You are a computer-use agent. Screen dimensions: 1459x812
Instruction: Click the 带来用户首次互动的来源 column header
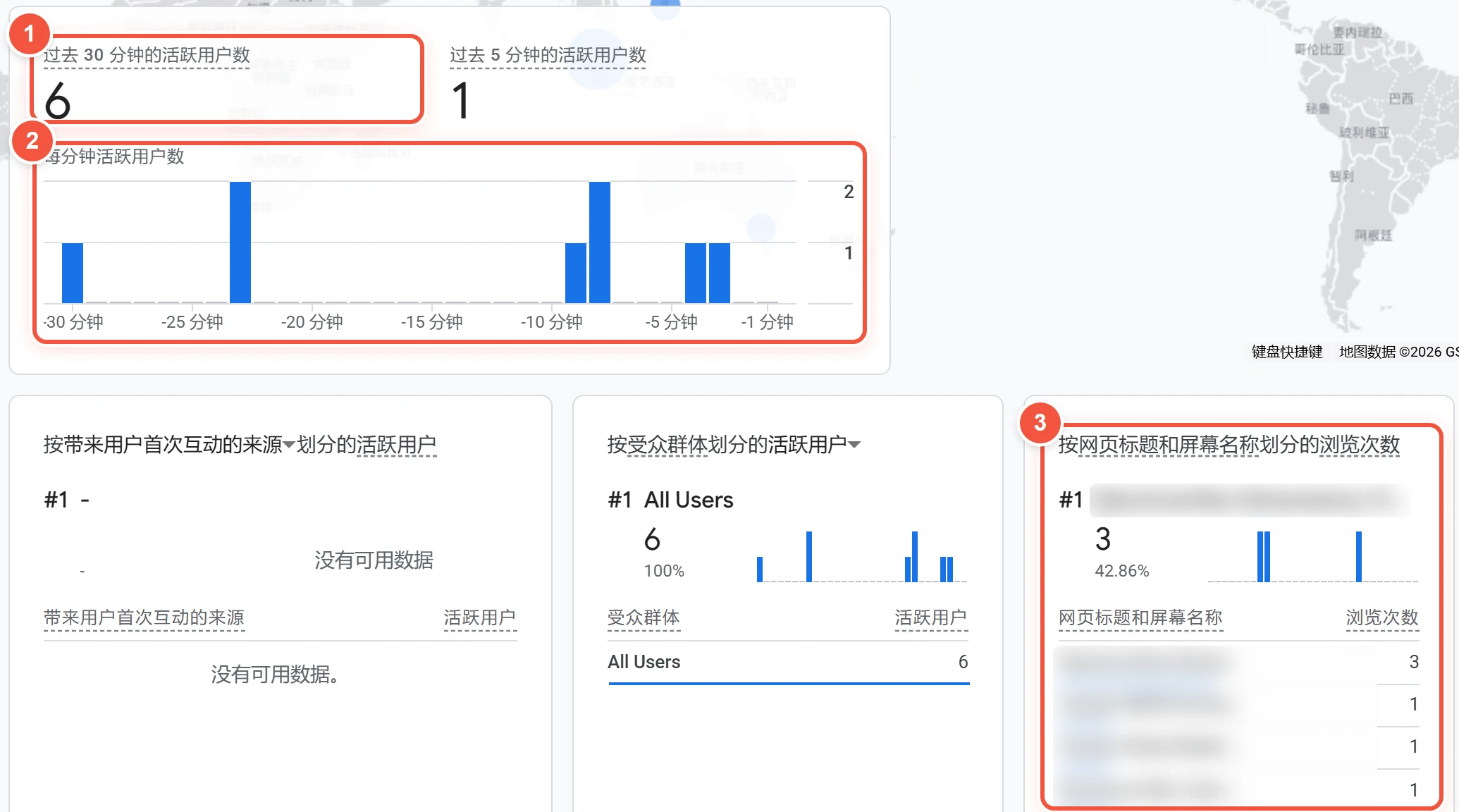click(144, 617)
